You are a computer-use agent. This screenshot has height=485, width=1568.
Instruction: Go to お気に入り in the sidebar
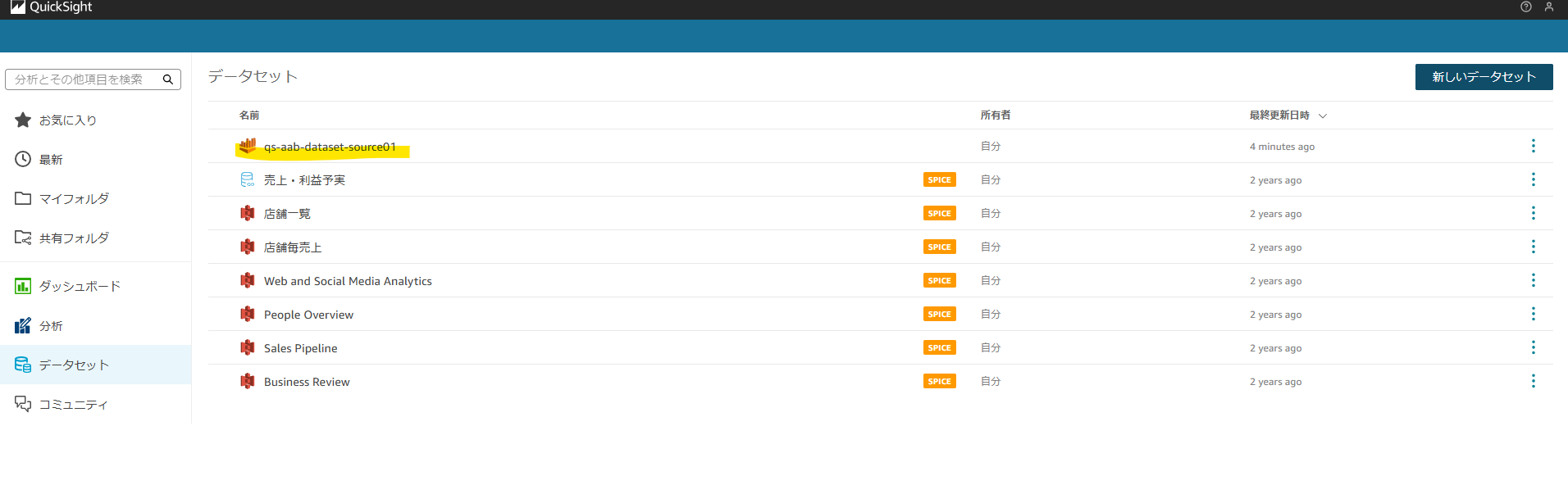(68, 120)
